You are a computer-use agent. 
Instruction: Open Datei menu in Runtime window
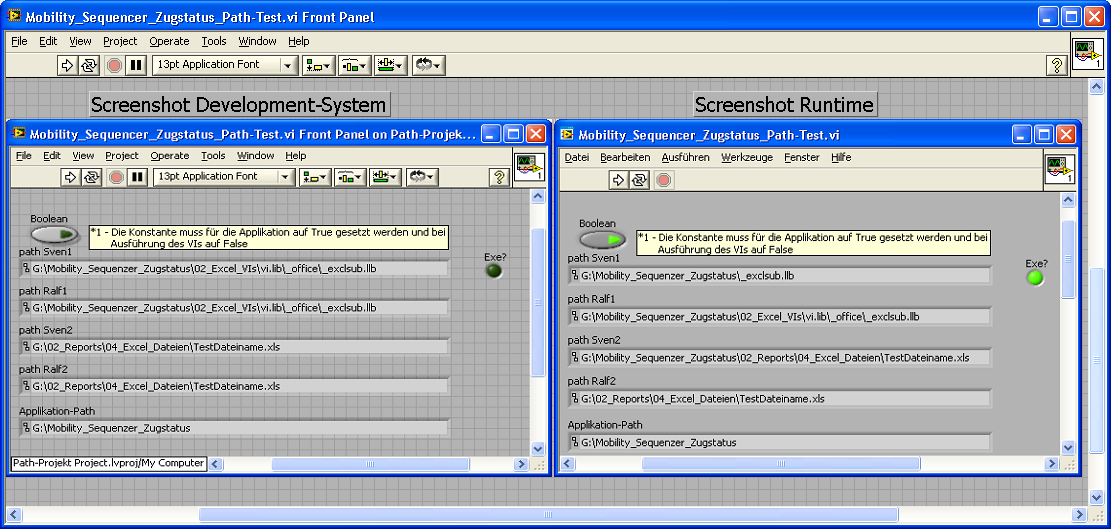coord(577,157)
